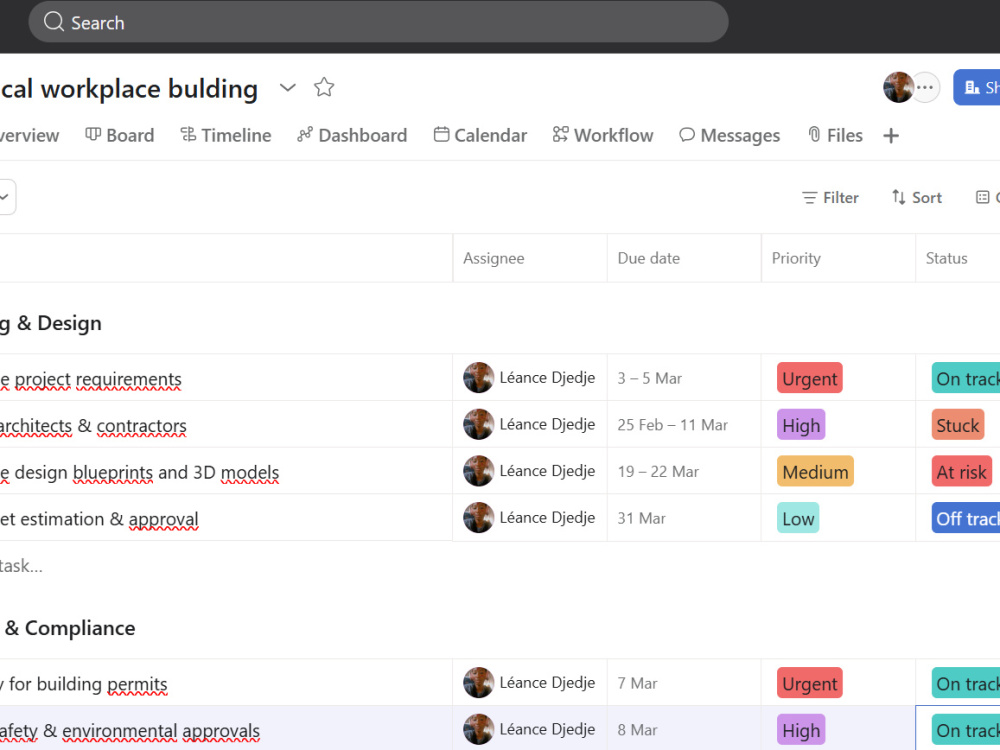The height and width of the screenshot is (750, 1000).
Task: Add a new tab with plus icon
Action: [891, 135]
